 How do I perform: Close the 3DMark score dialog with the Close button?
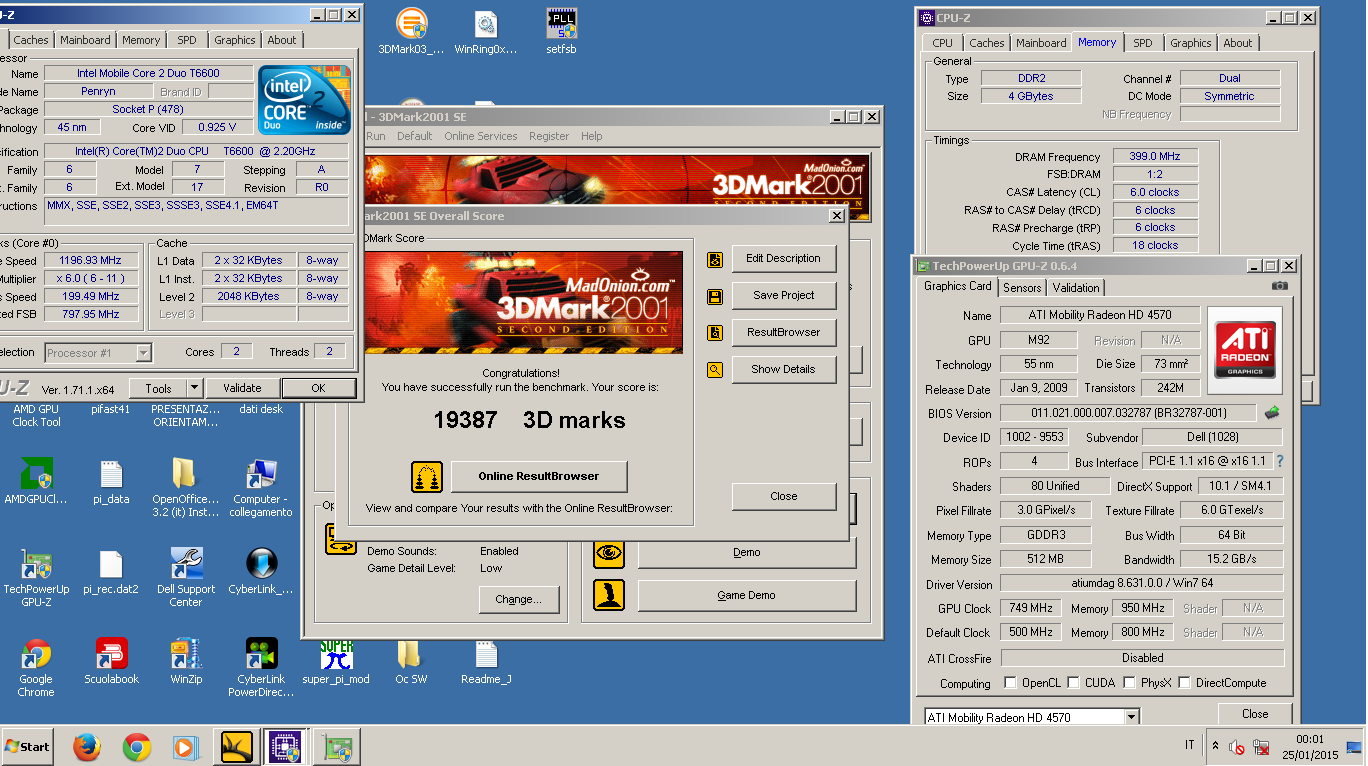click(x=783, y=496)
